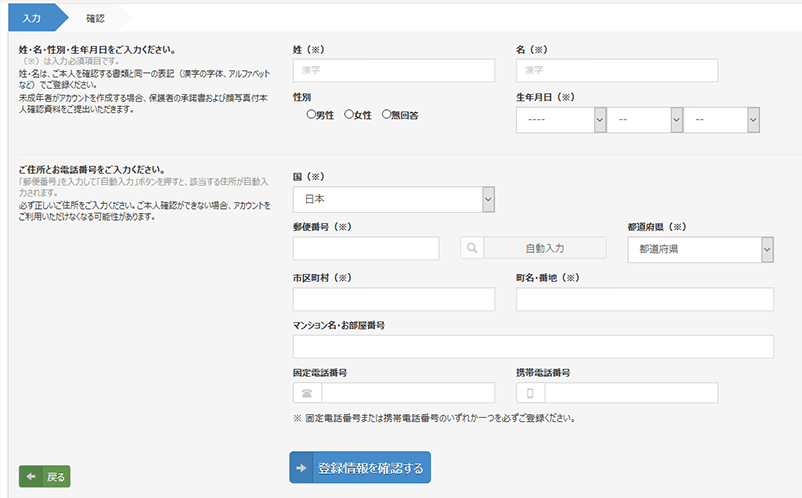Select the 男性 radio button
Viewport: 802px width, 498px height.
pos(312,115)
